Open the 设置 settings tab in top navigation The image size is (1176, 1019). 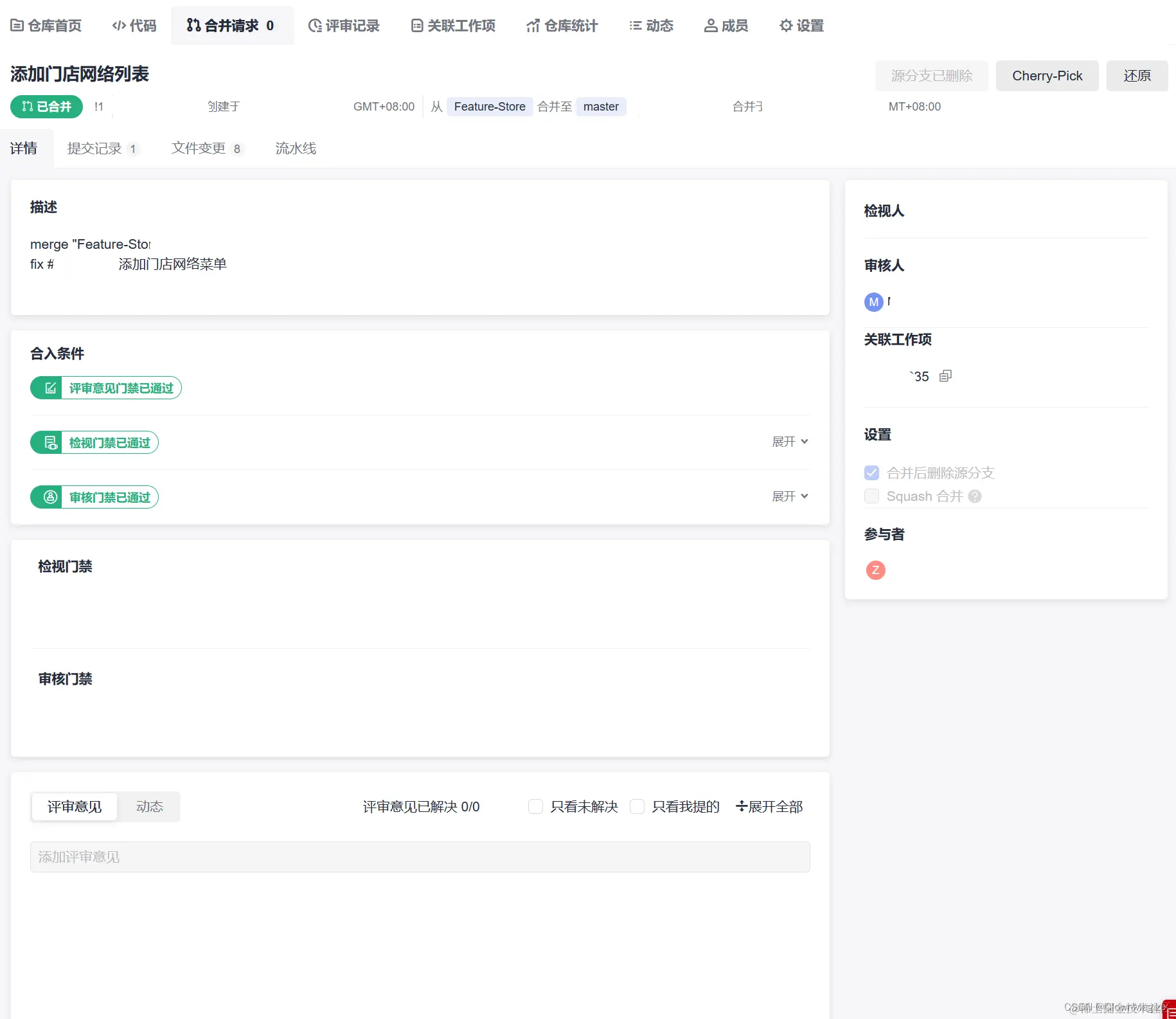[801, 26]
